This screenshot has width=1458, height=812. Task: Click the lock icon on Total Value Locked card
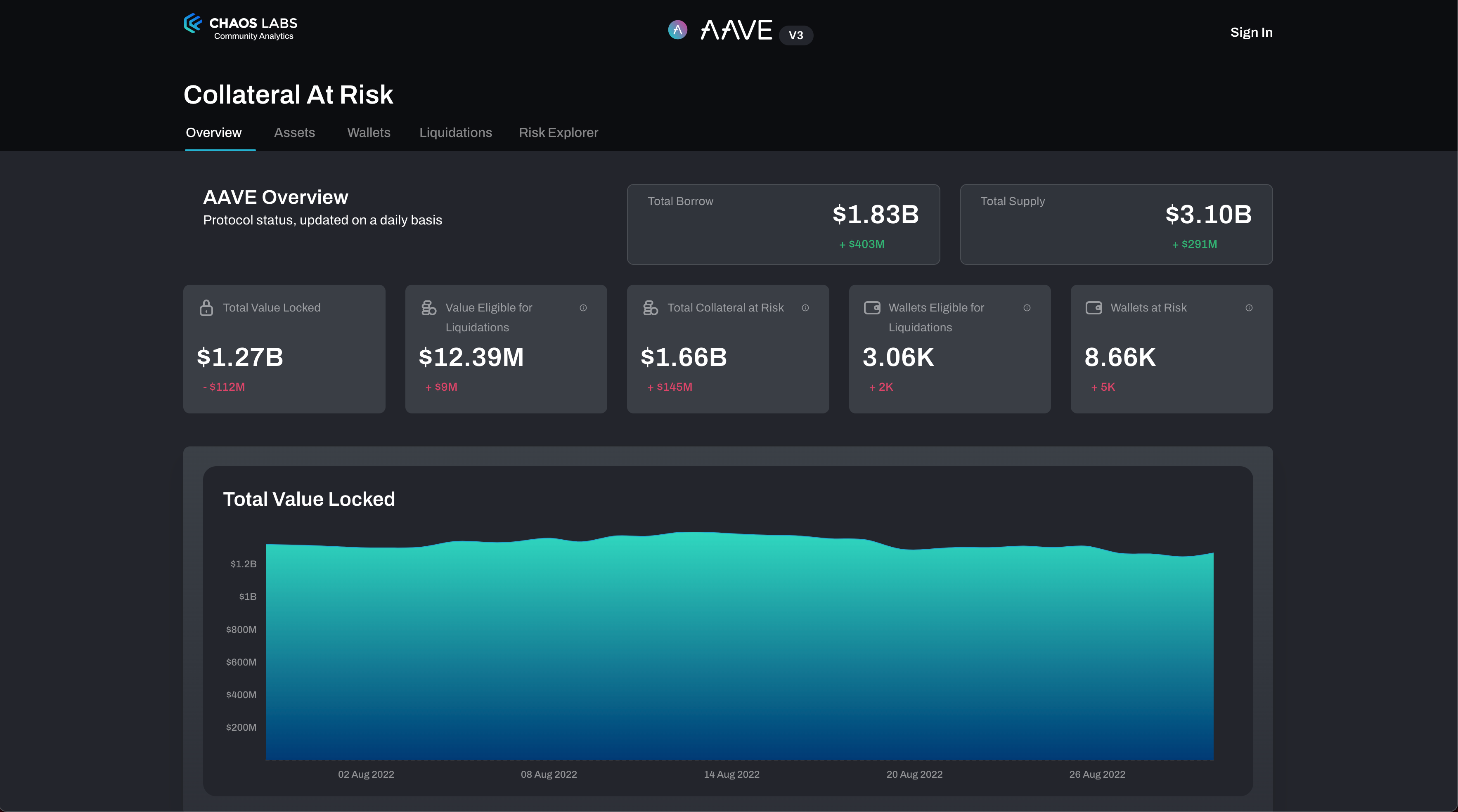206,308
